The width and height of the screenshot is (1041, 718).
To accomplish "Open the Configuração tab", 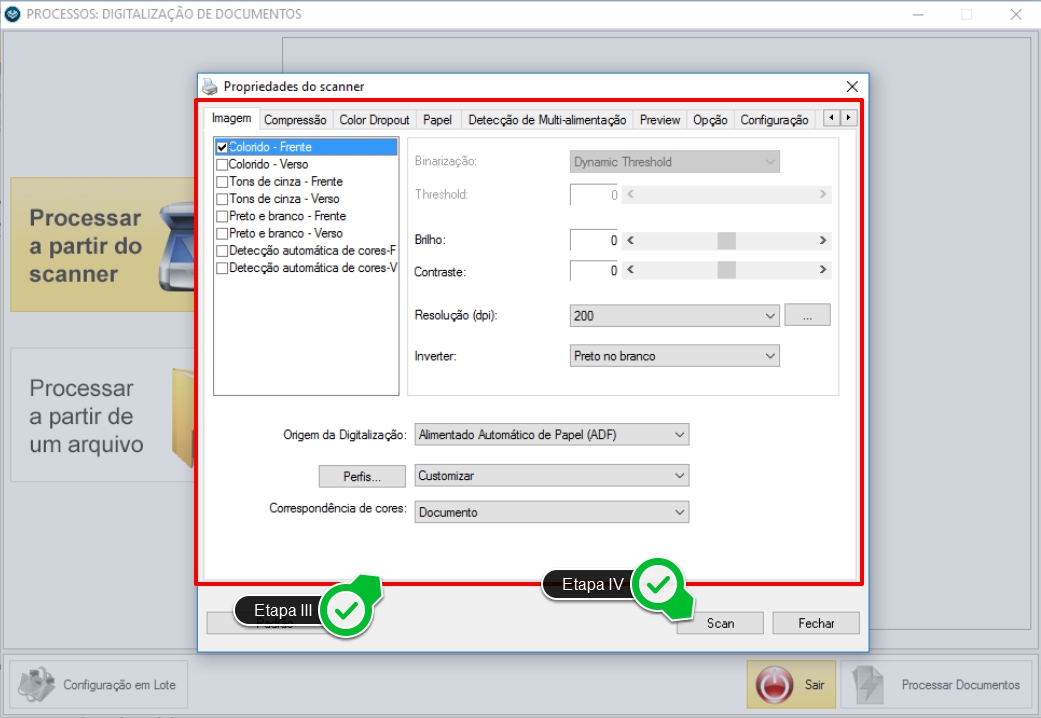I will coord(774,120).
